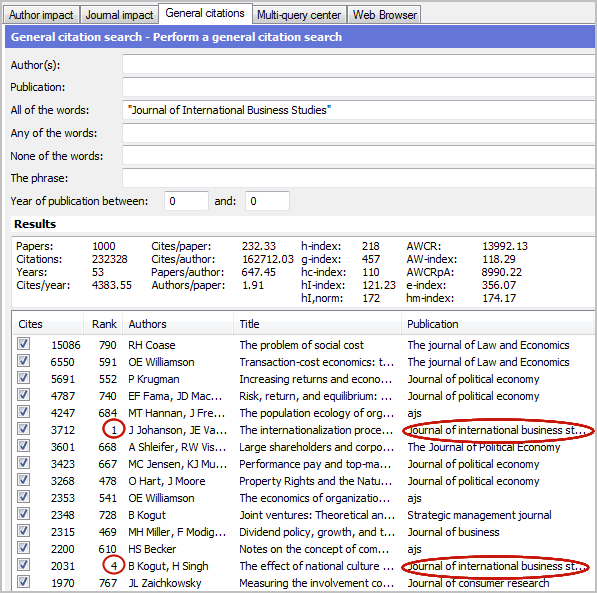The width and height of the screenshot is (597, 593).
Task: Toggle checkbox for J Johanson row
Action: pos(23,429)
